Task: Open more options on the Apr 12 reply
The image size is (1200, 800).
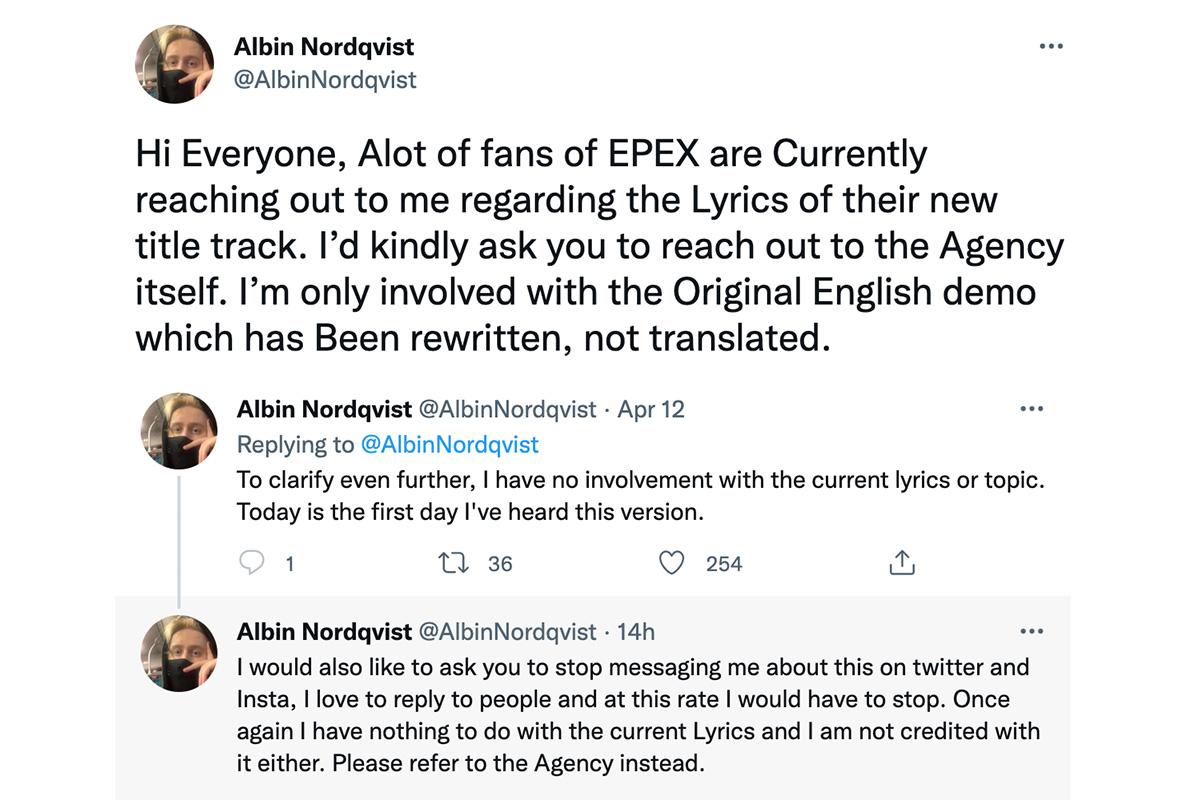Action: pyautogui.click(x=1030, y=408)
